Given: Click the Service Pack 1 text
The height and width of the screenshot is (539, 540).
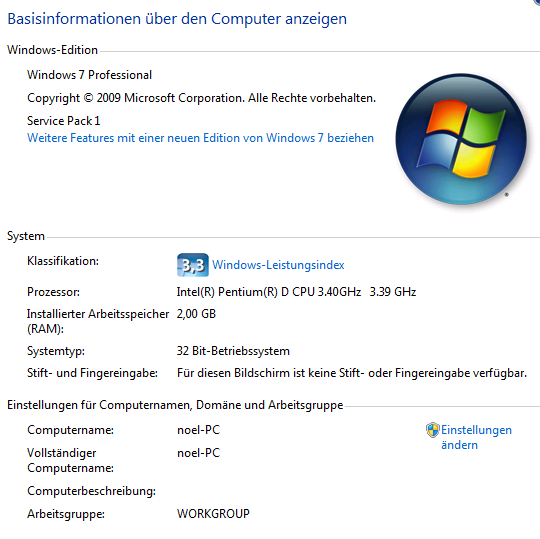Looking at the screenshot, I should 64,121.
